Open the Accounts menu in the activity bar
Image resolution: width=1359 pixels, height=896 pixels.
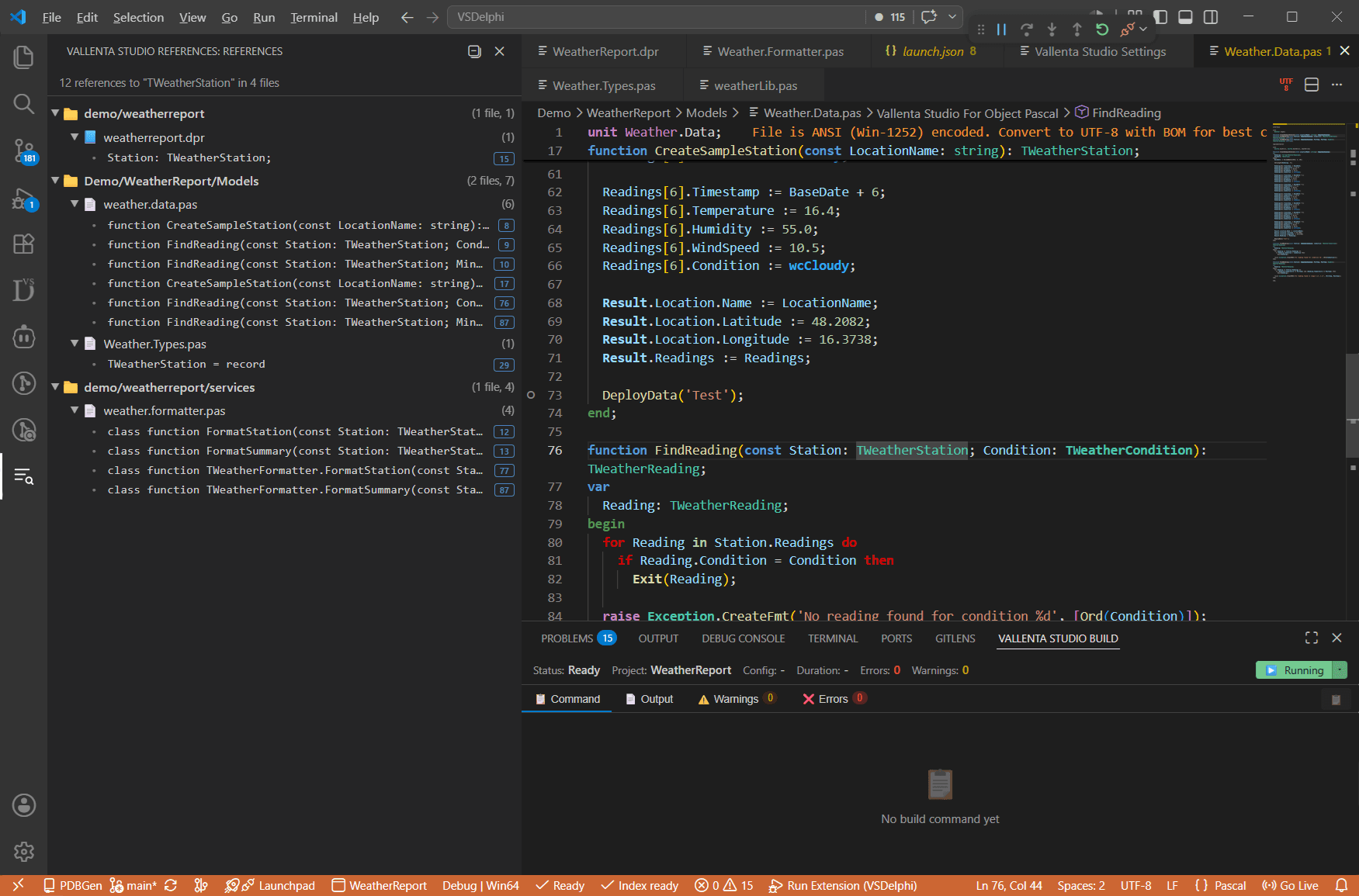[24, 805]
